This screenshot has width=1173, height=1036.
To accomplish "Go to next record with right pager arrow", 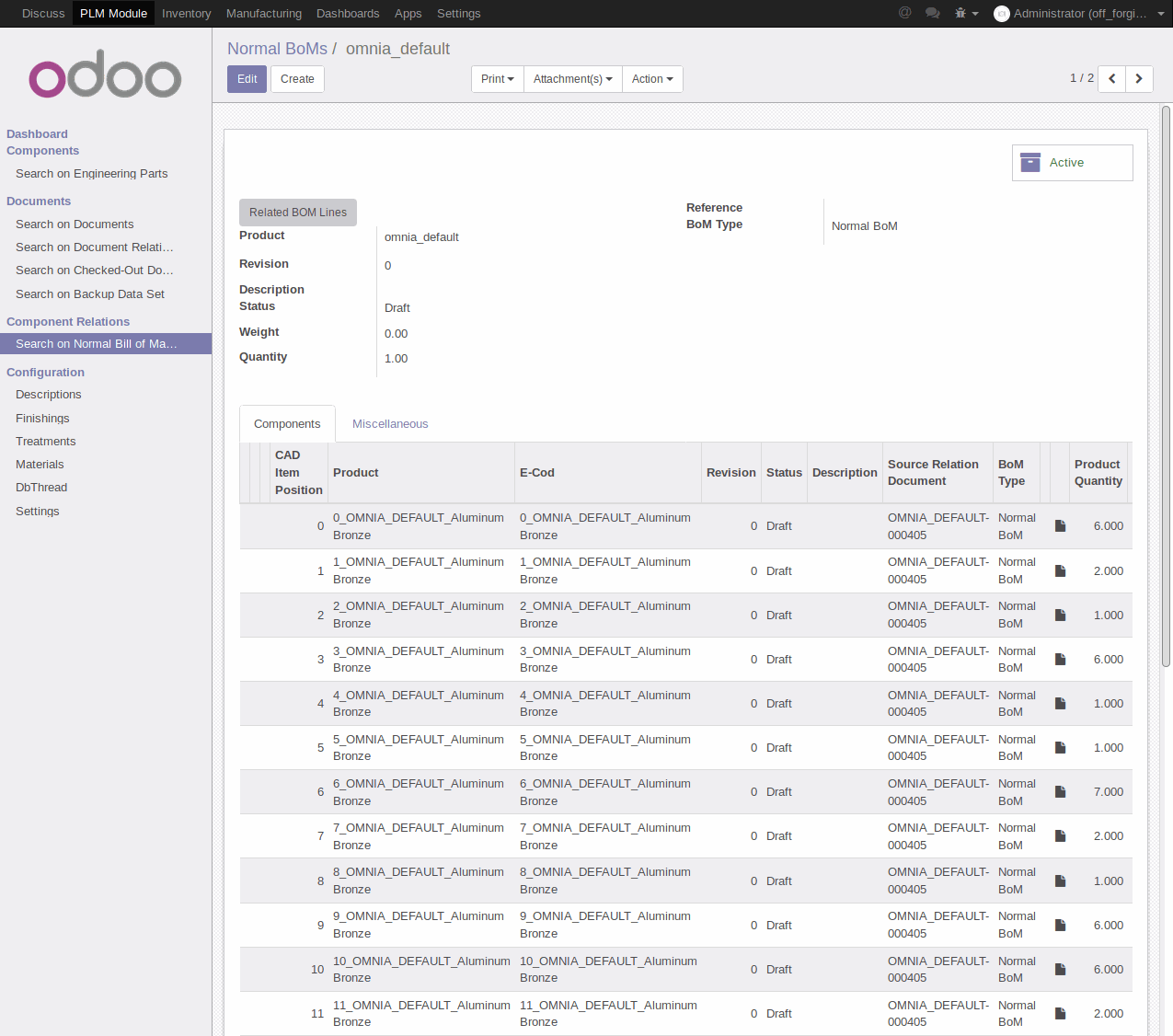I will coord(1138,79).
